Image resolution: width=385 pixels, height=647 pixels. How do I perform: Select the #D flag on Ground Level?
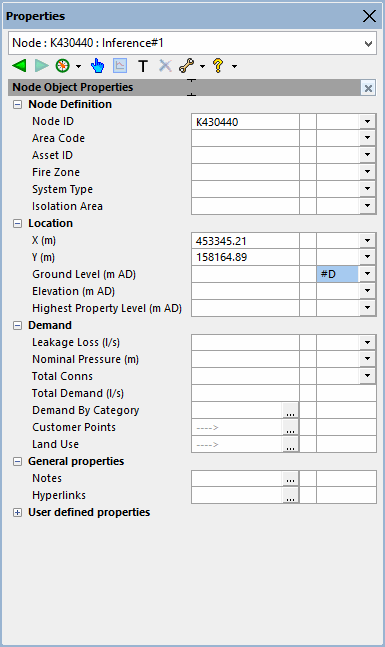tap(338, 274)
